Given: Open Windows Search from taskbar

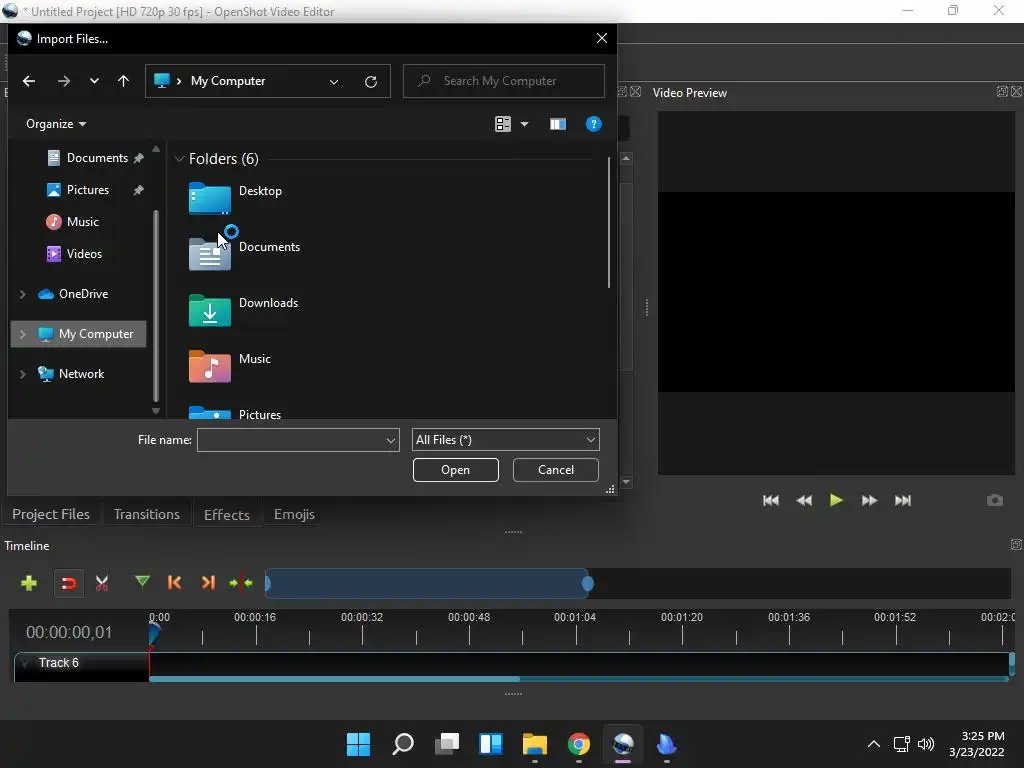Looking at the screenshot, I should [403, 744].
